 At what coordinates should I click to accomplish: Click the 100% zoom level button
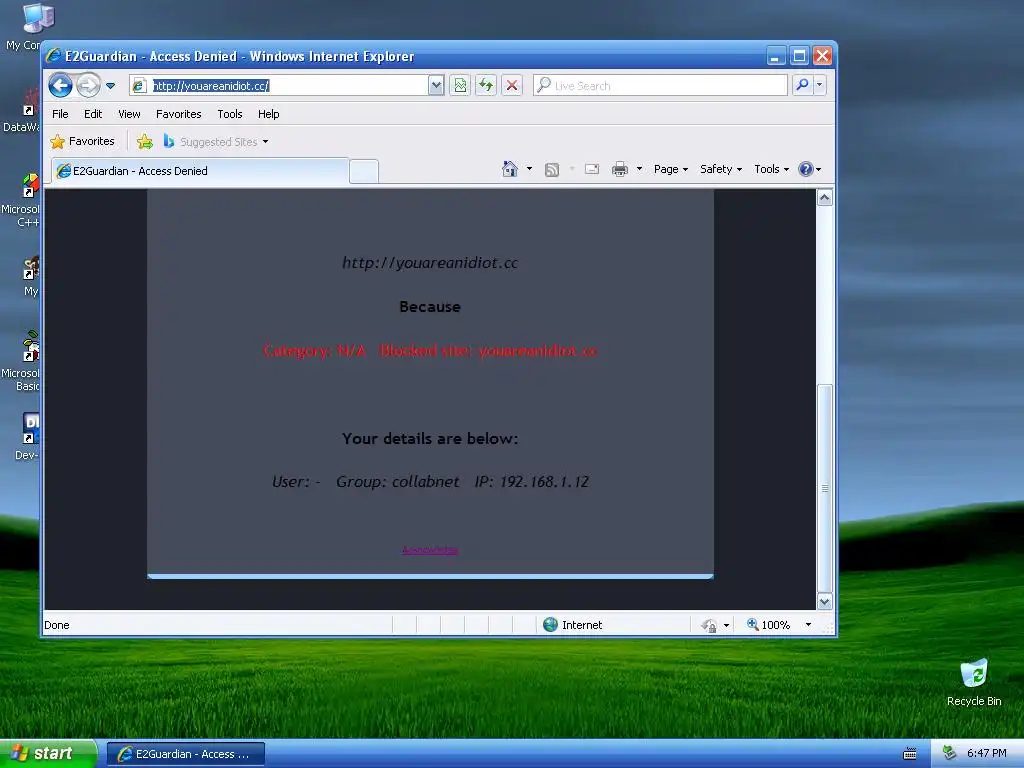tap(769, 625)
